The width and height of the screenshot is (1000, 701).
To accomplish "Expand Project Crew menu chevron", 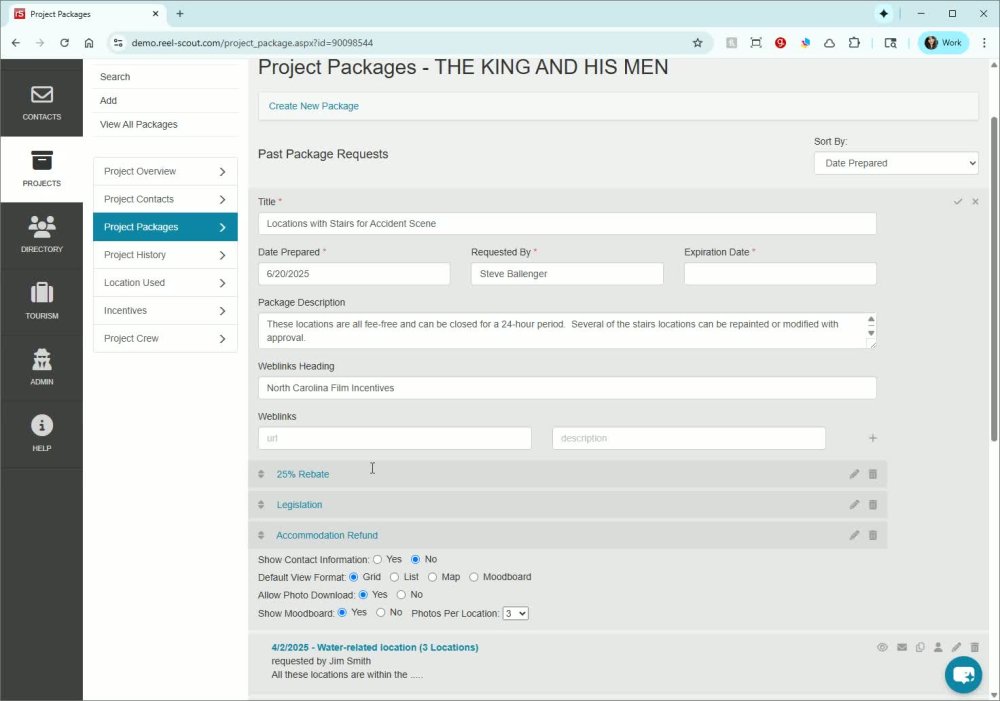I will click(x=222, y=339).
